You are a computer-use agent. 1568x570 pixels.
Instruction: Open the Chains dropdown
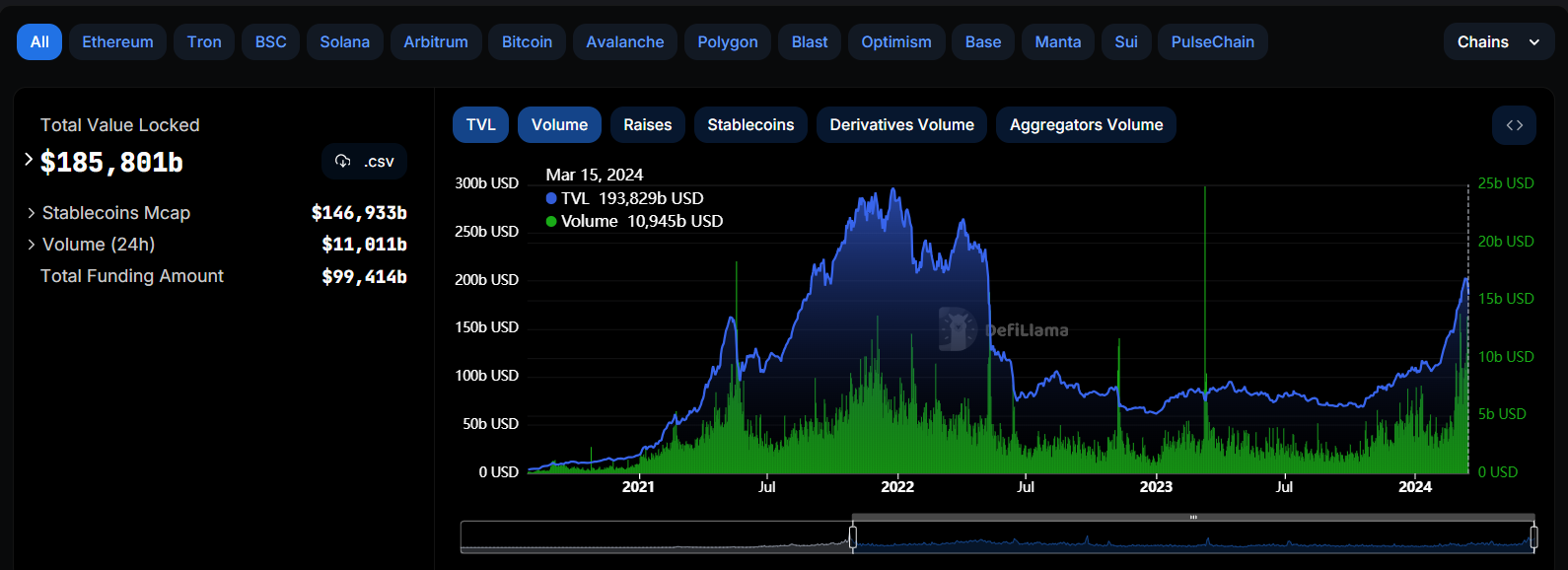(1497, 42)
